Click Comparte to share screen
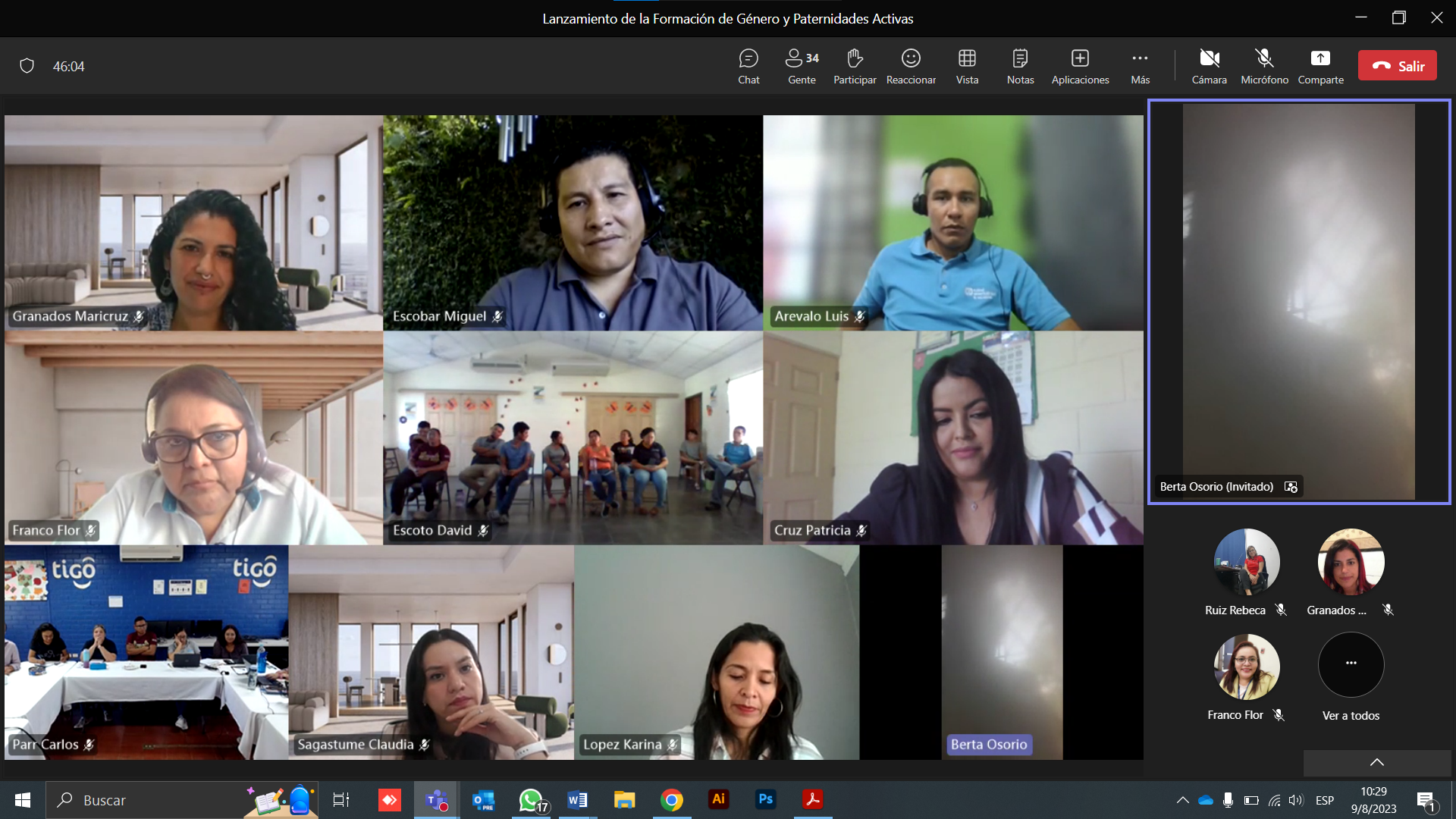 pos(1320,66)
